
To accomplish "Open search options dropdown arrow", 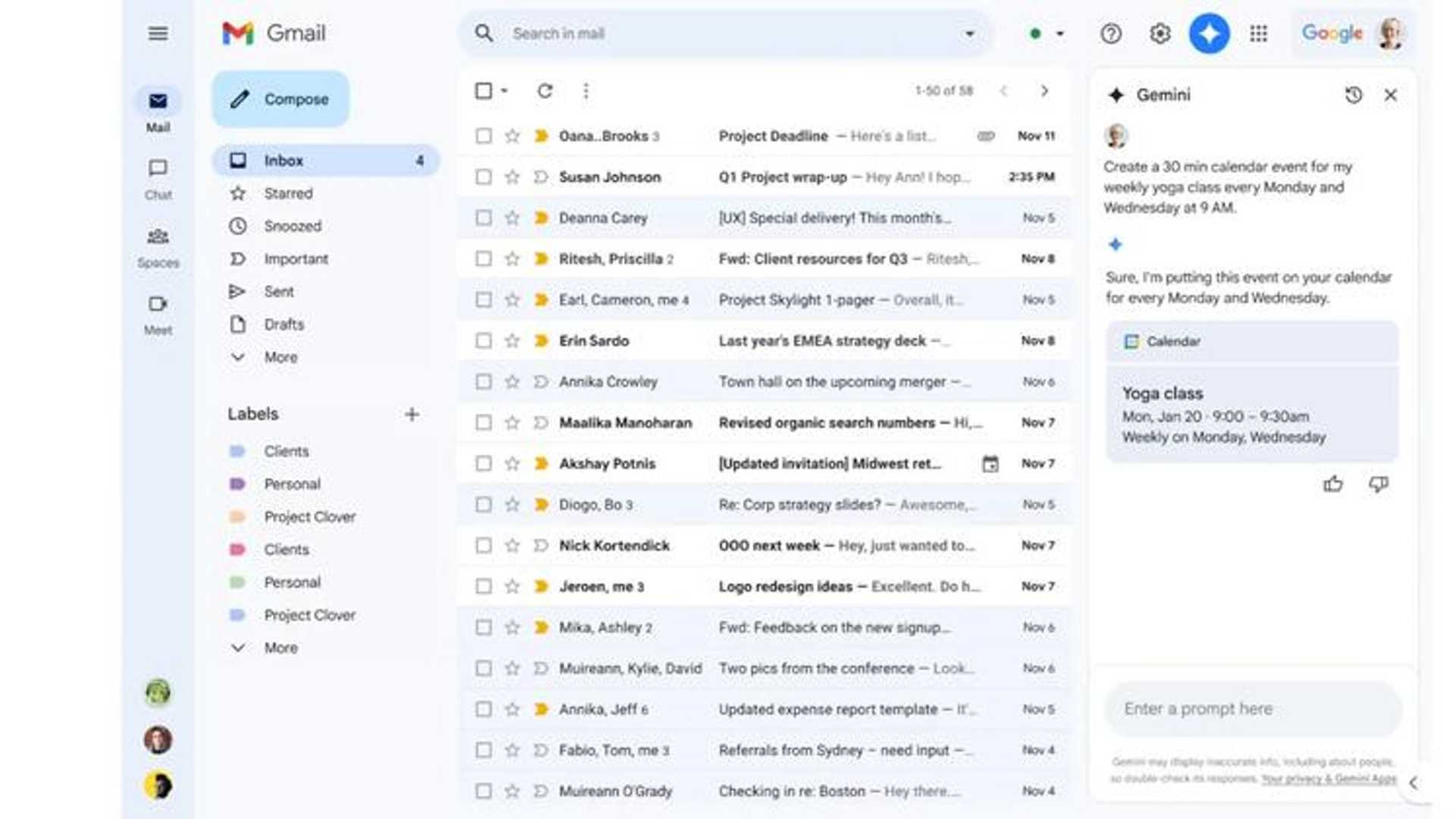I will [969, 33].
